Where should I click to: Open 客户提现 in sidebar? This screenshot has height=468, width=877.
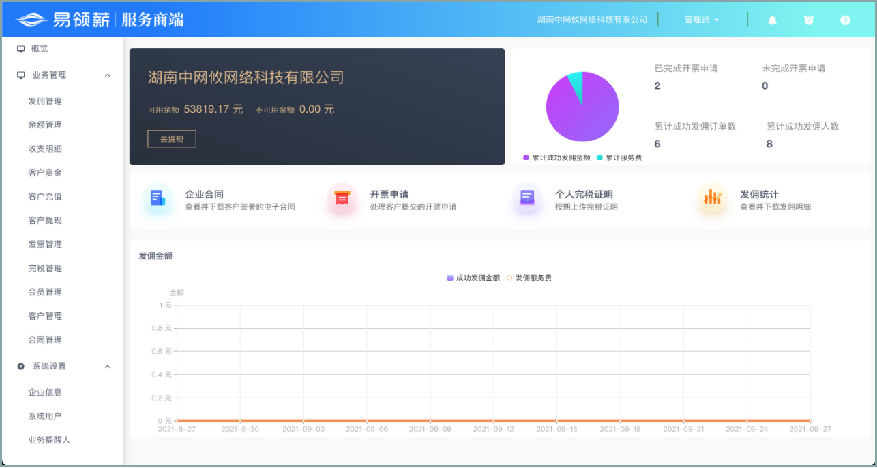(x=45, y=220)
